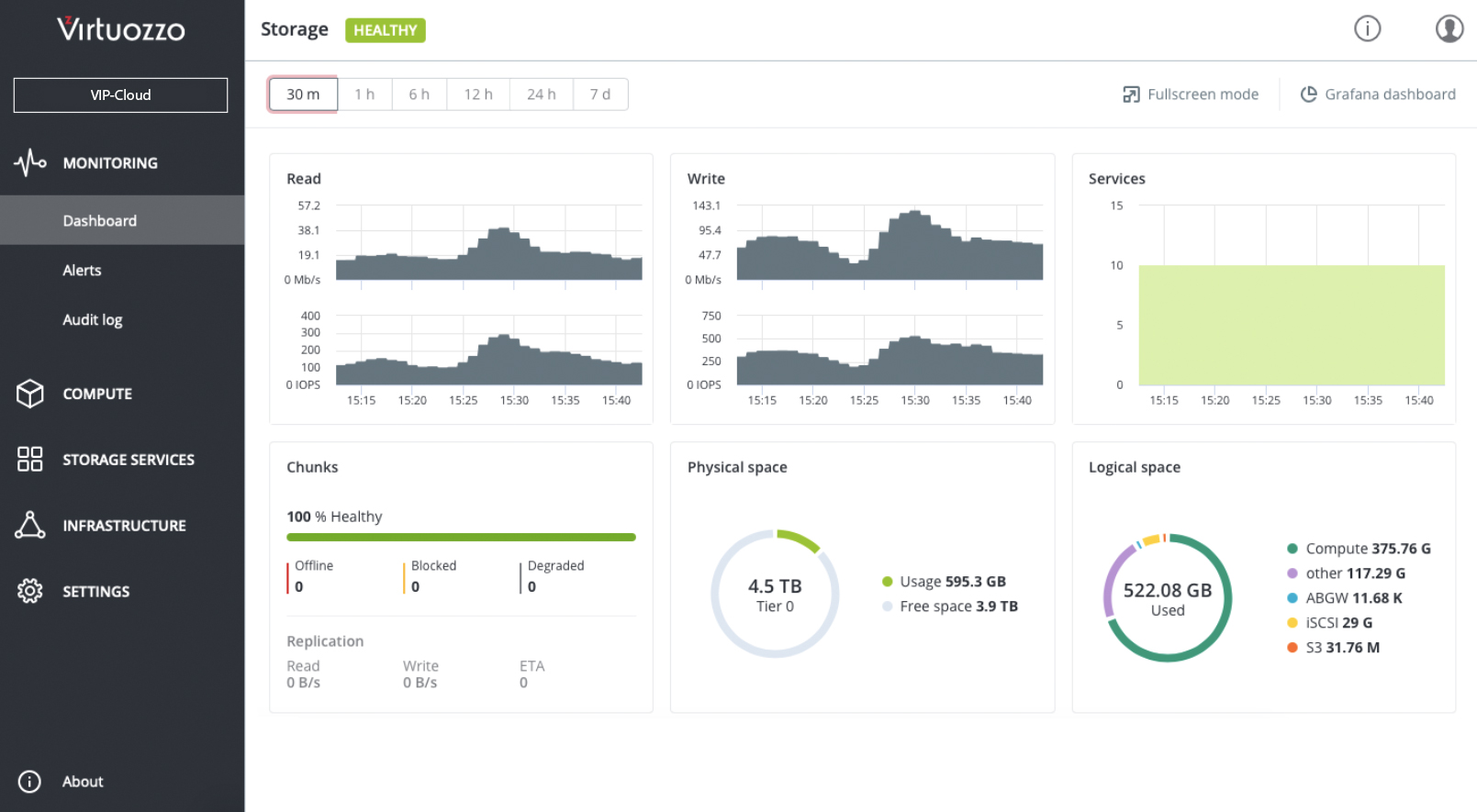Screen dimensions: 1477x812
Task: Click the Infrastructure nodes icon
Action: tap(29, 525)
